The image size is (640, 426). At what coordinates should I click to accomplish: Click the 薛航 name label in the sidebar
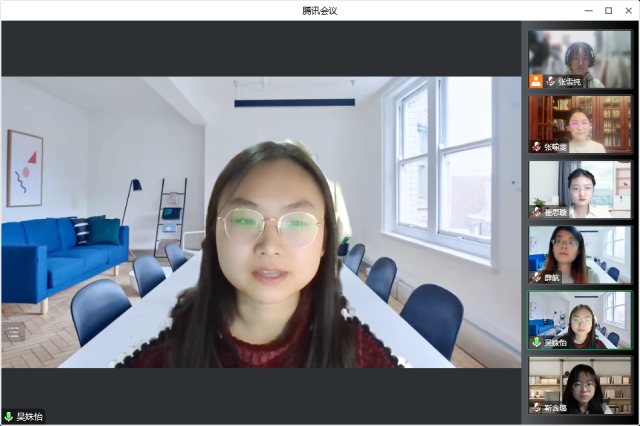(553, 277)
